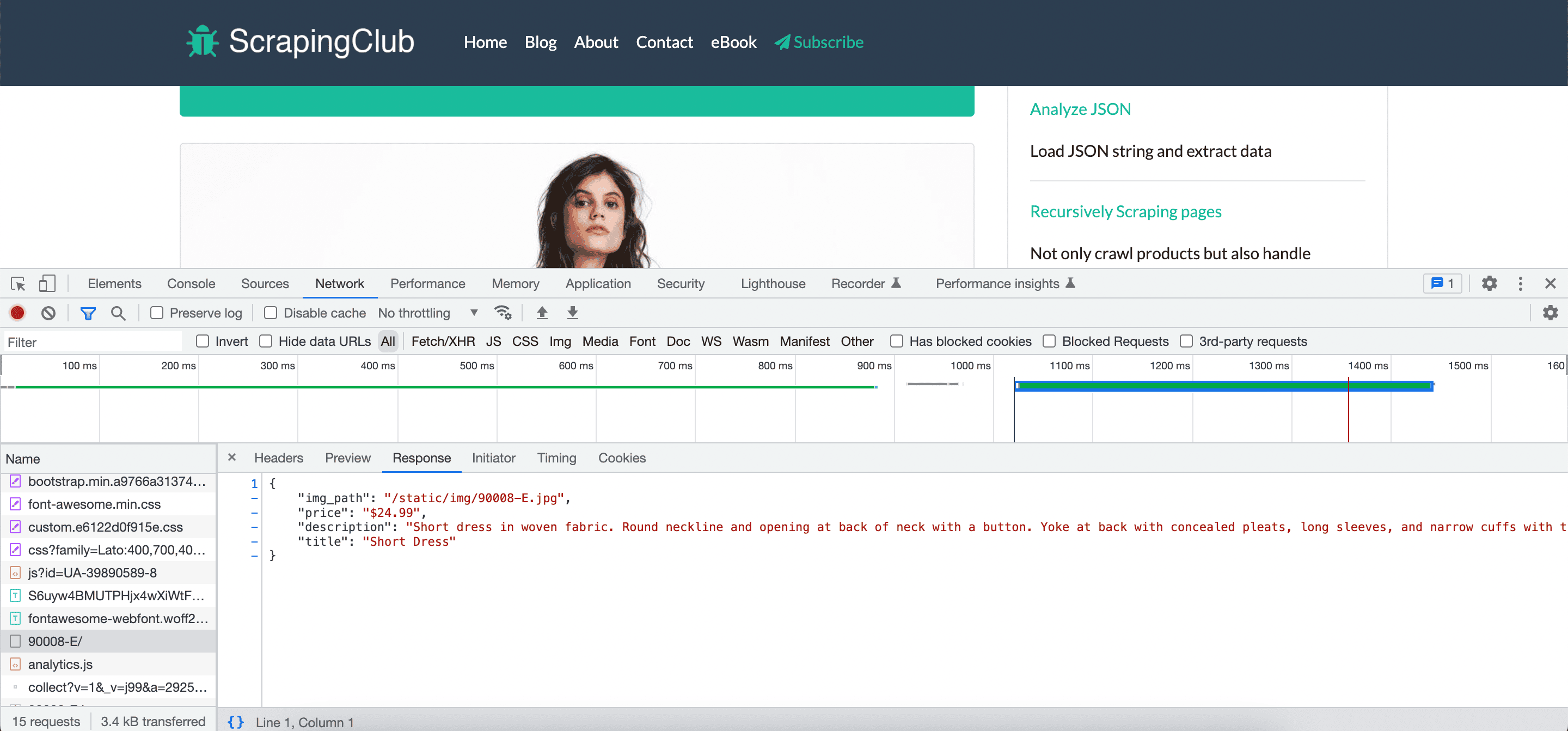
Task: Enable the Preserve log checkbox
Action: coord(157,313)
